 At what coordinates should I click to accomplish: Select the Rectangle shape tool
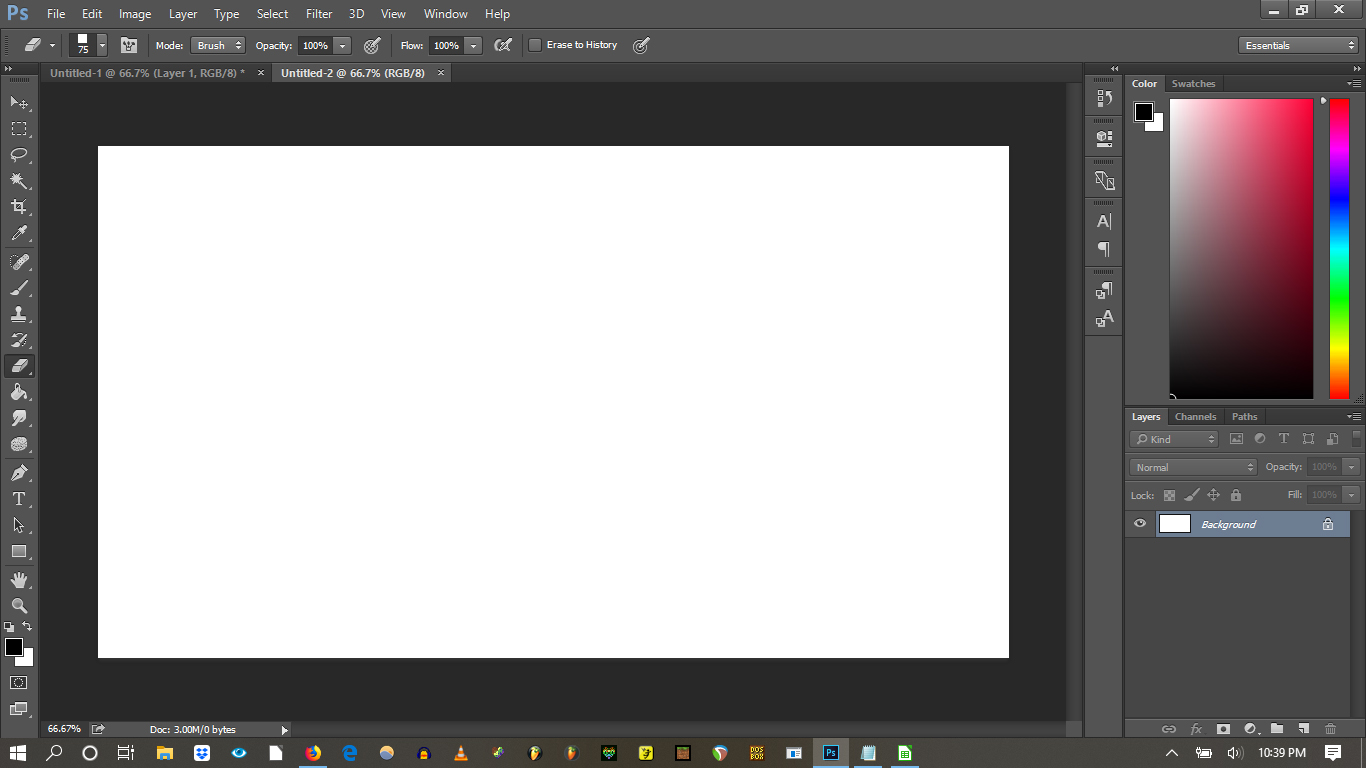tap(19, 551)
